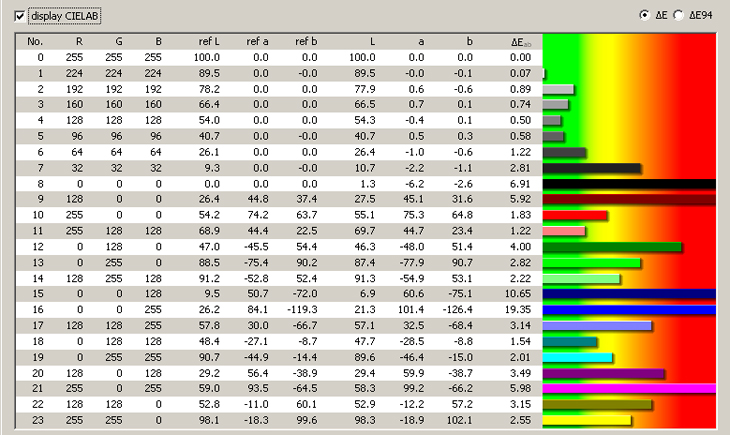Viewport: 730px width, 435px height.
Task: Click the cyan color bar in row 19
Action: (577, 357)
